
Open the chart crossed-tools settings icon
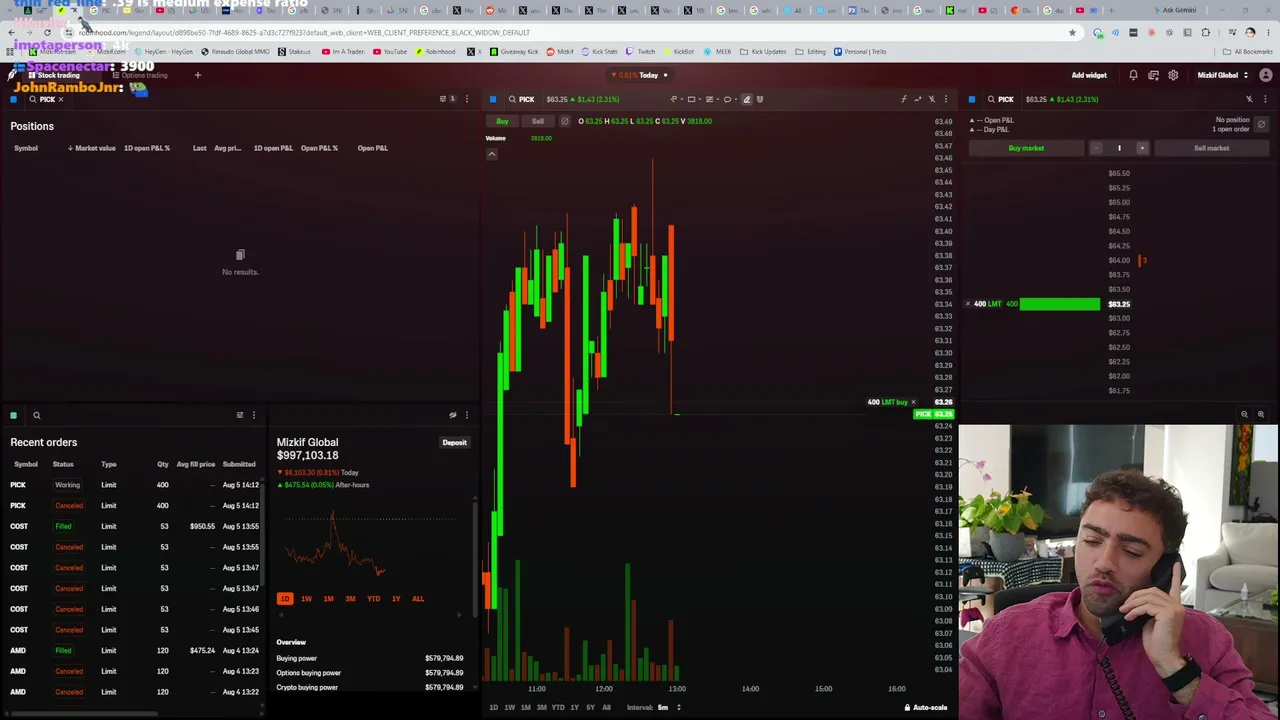[931, 99]
